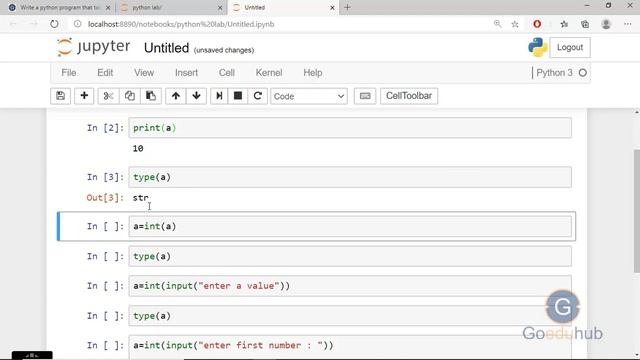The width and height of the screenshot is (640, 360).
Task: Open the browser settings ellipsis menu
Action: click(x=628, y=24)
